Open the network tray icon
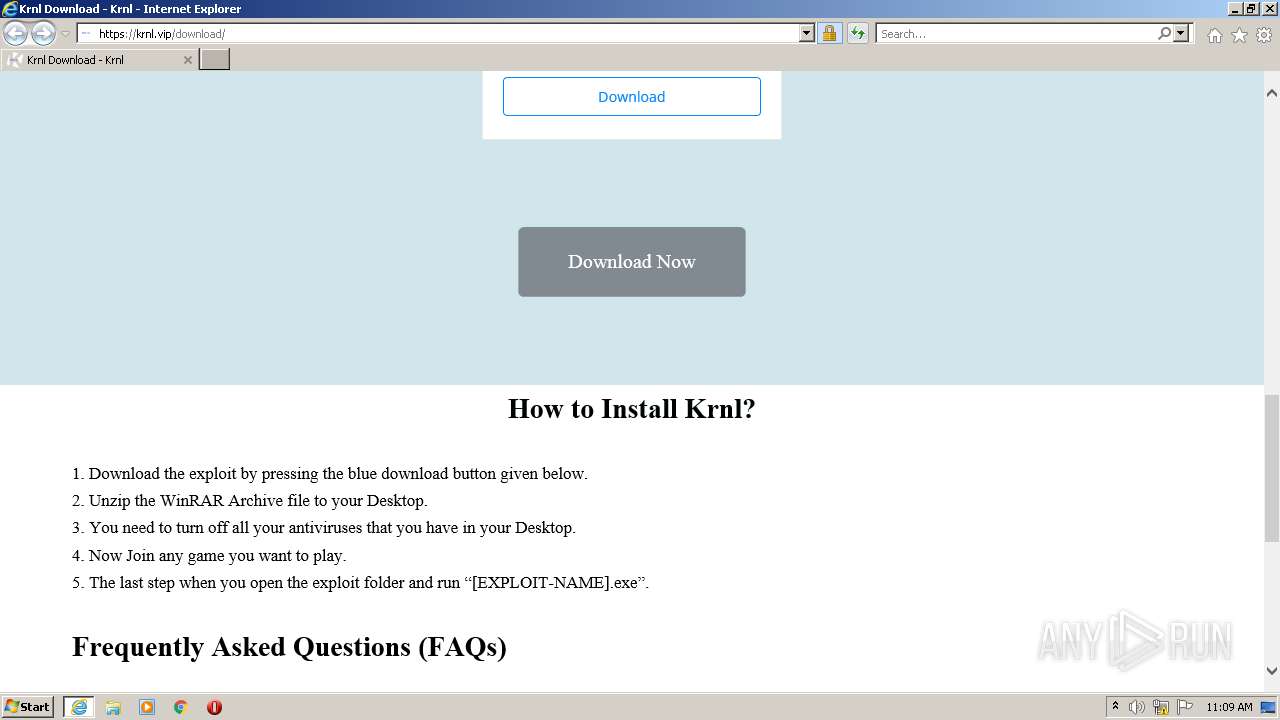The image size is (1280, 720). [x=1161, y=707]
